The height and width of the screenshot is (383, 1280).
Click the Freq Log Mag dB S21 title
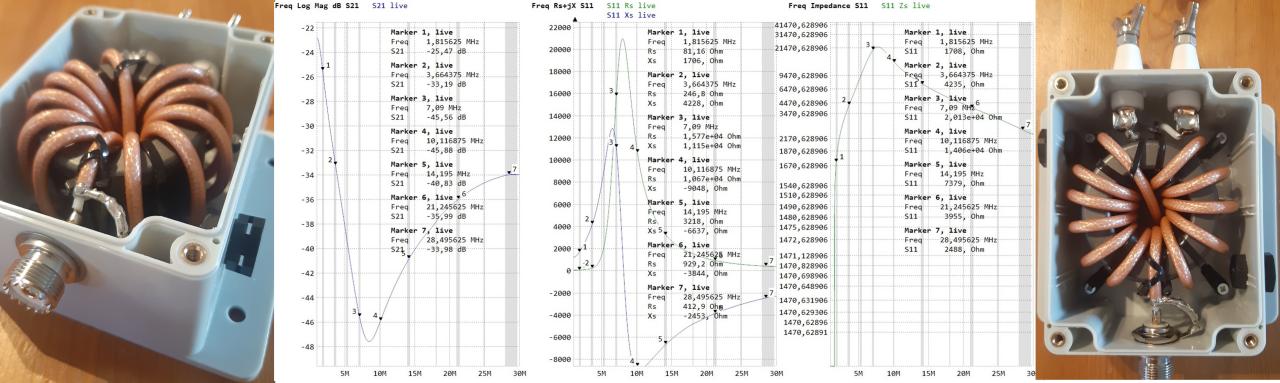[x=317, y=5]
